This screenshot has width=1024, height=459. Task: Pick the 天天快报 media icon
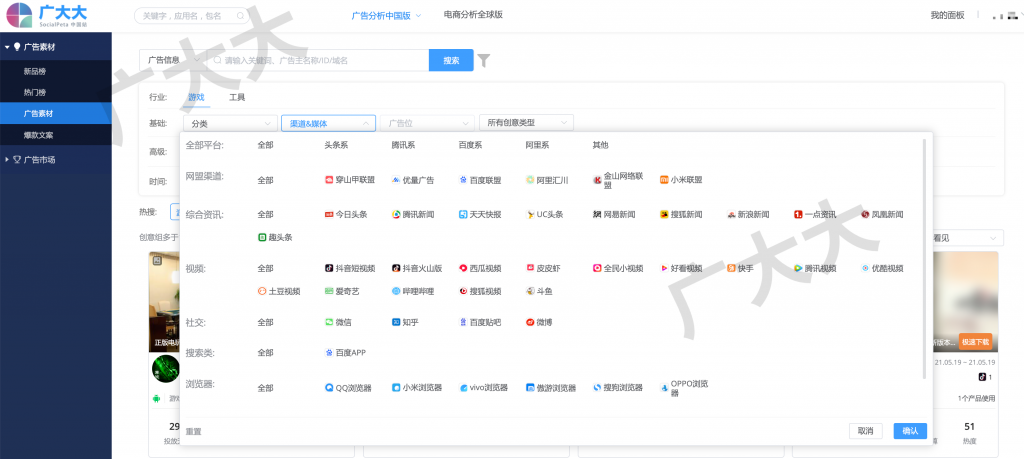click(463, 214)
